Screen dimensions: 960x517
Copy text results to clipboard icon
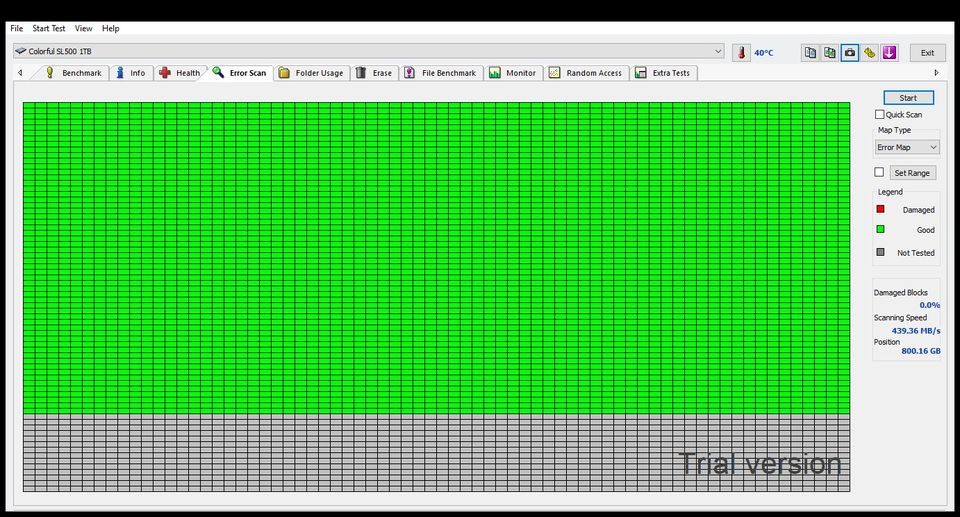point(810,53)
